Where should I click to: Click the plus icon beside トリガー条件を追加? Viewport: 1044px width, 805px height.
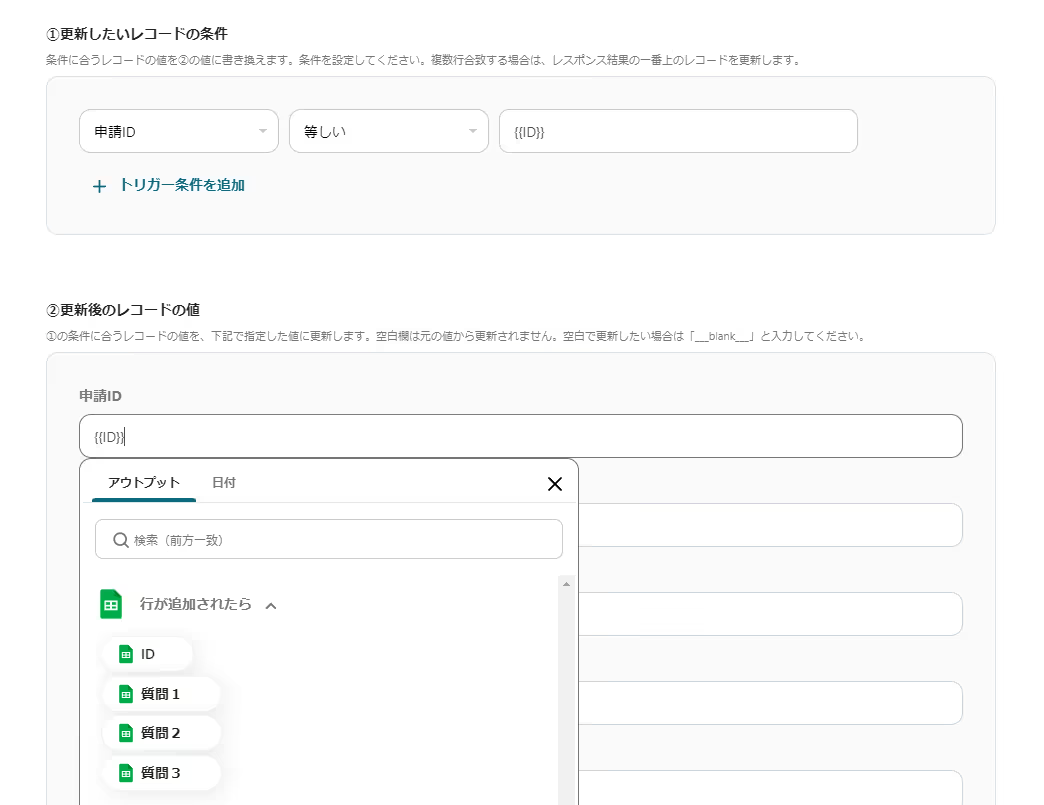point(99,186)
